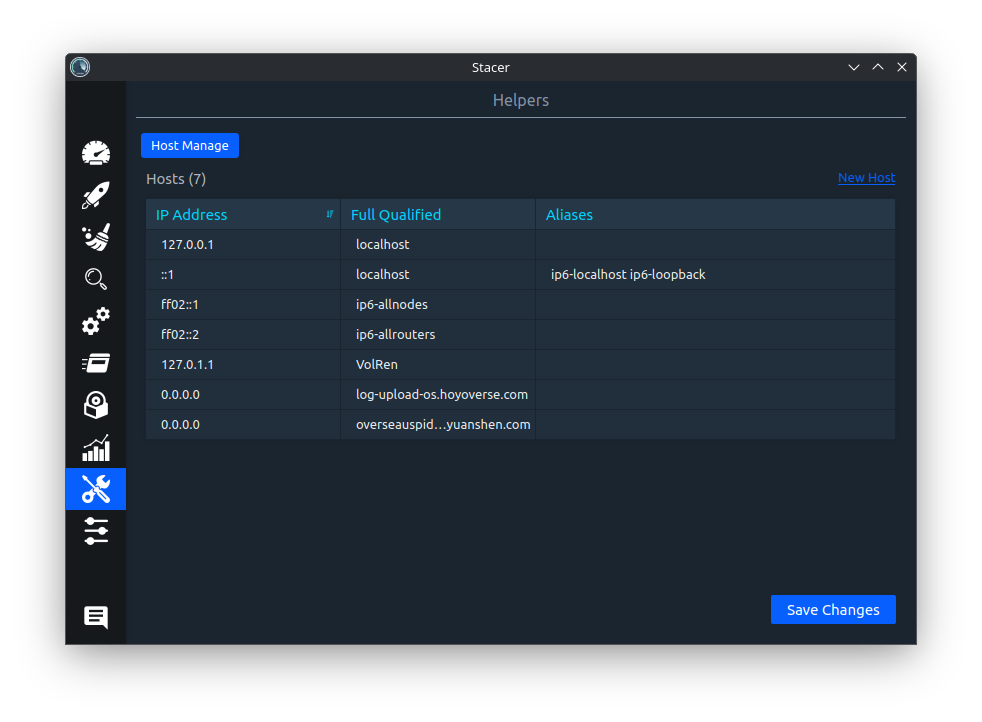
Task: Open Uninstaller package icon
Action: tap(96, 405)
